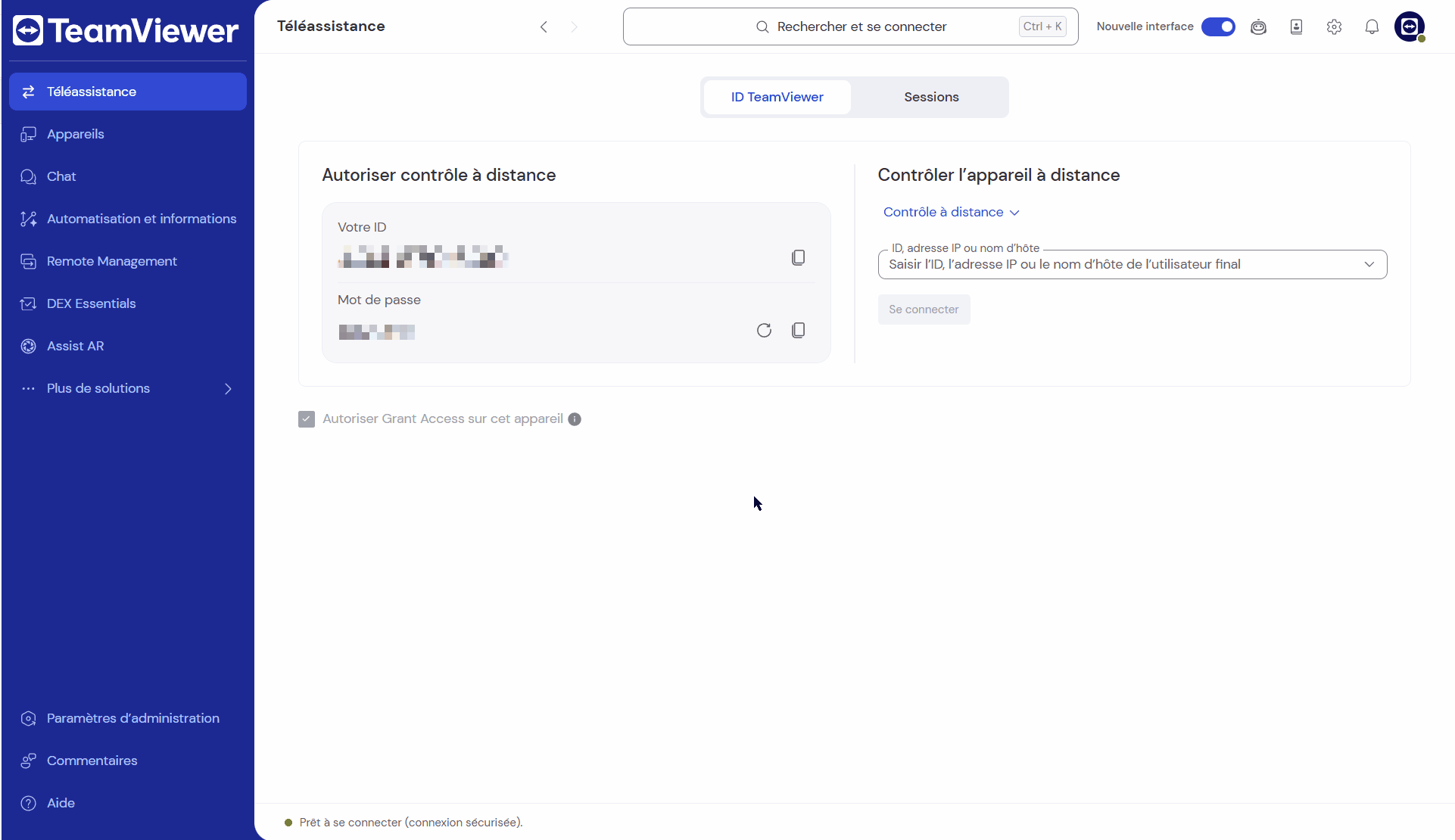Viewport: 1455px width, 840px height.
Task: Go forward with the right arrow
Action: click(574, 26)
